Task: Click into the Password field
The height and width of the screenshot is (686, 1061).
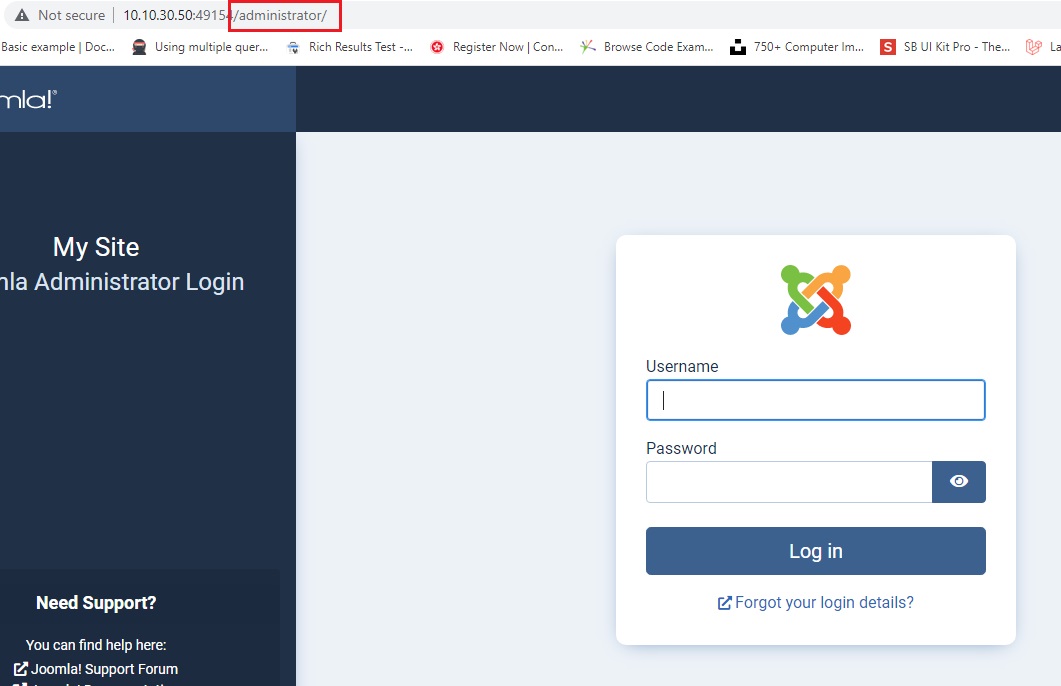Action: pos(789,482)
